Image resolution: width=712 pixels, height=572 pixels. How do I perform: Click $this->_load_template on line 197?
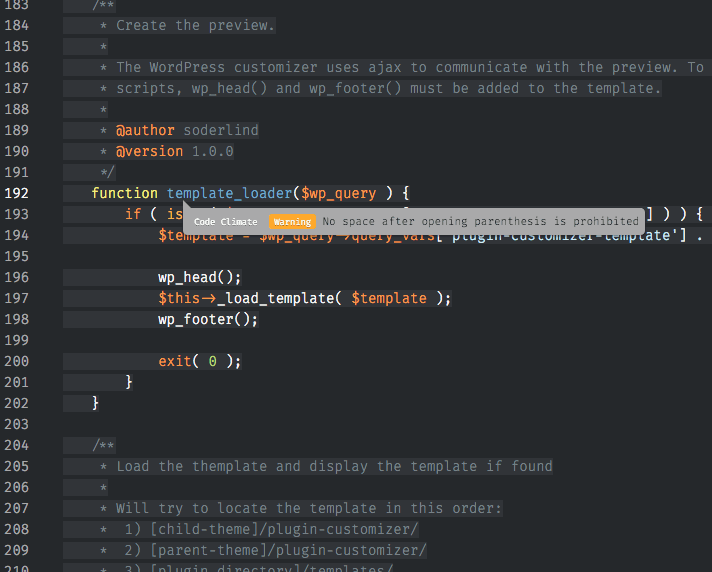(x=246, y=298)
